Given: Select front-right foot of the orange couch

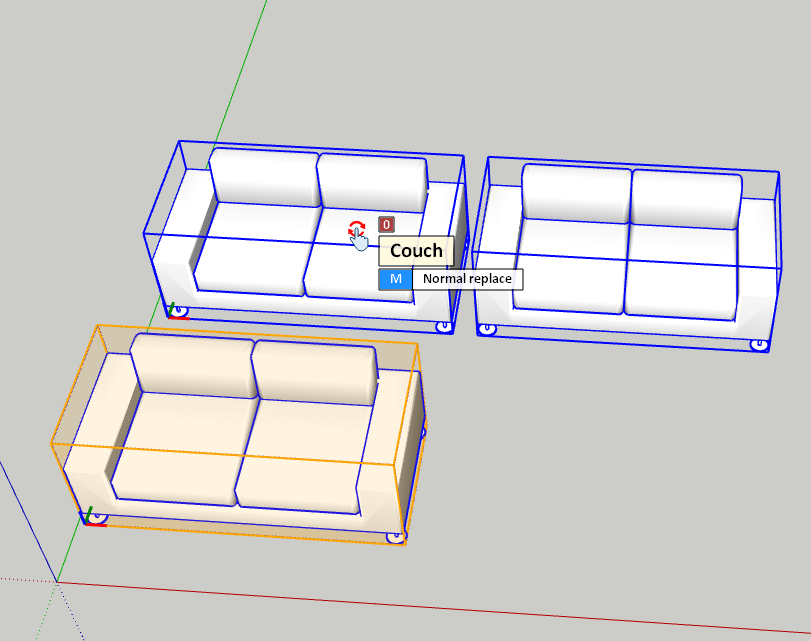Looking at the screenshot, I should (x=396, y=535).
